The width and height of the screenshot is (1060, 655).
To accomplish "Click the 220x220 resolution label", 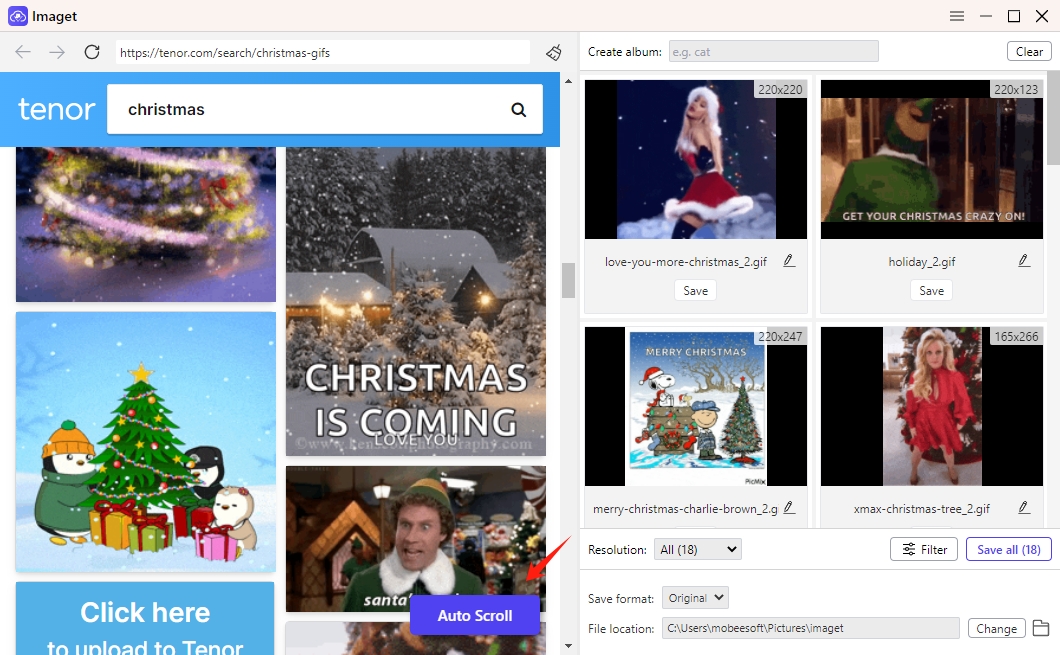I will 780,89.
